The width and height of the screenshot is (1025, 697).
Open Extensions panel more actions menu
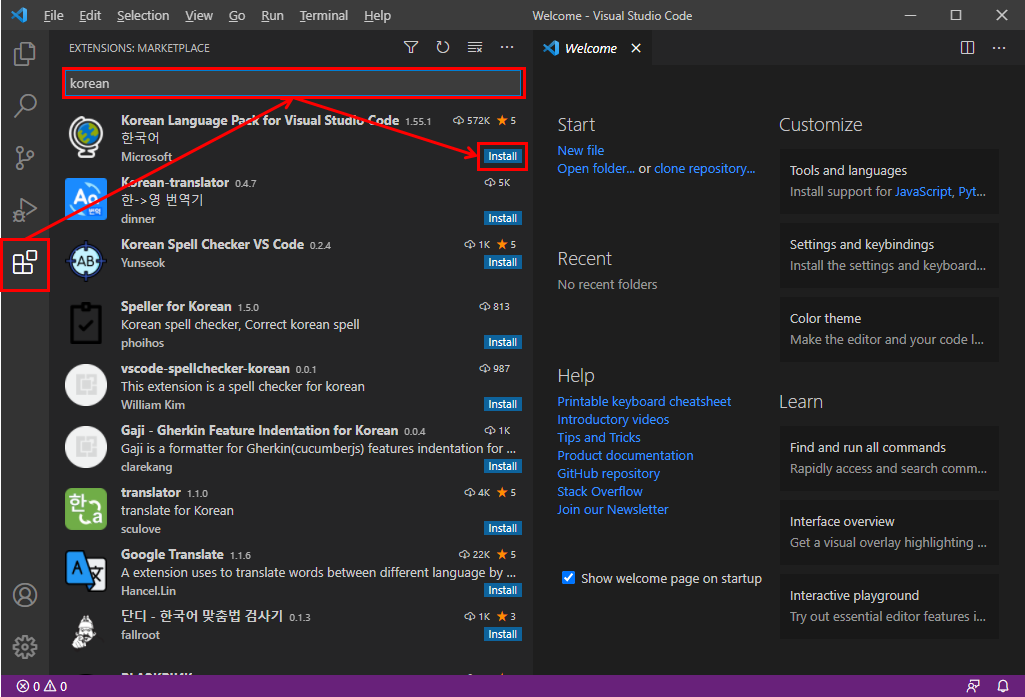pos(507,48)
